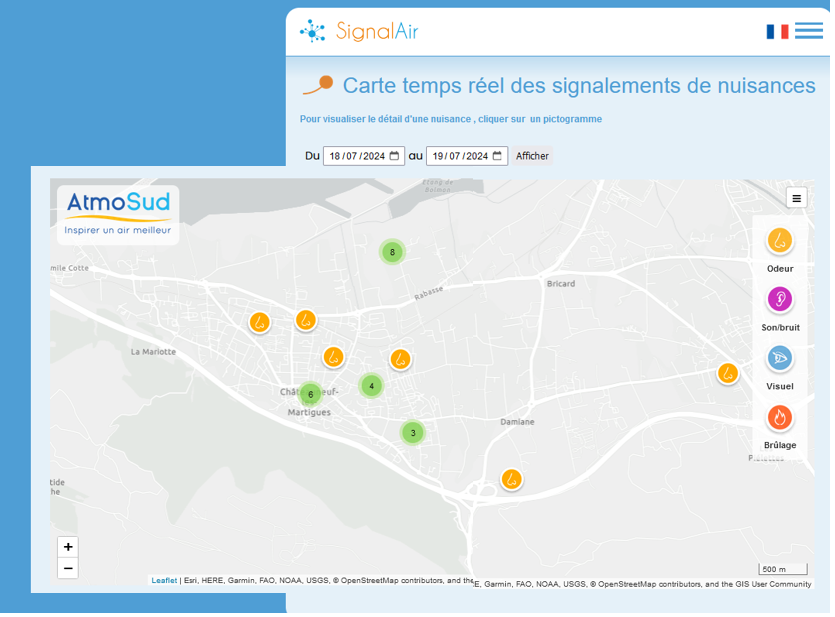Select the odor marker directly southwest of cluster 8

(306, 320)
